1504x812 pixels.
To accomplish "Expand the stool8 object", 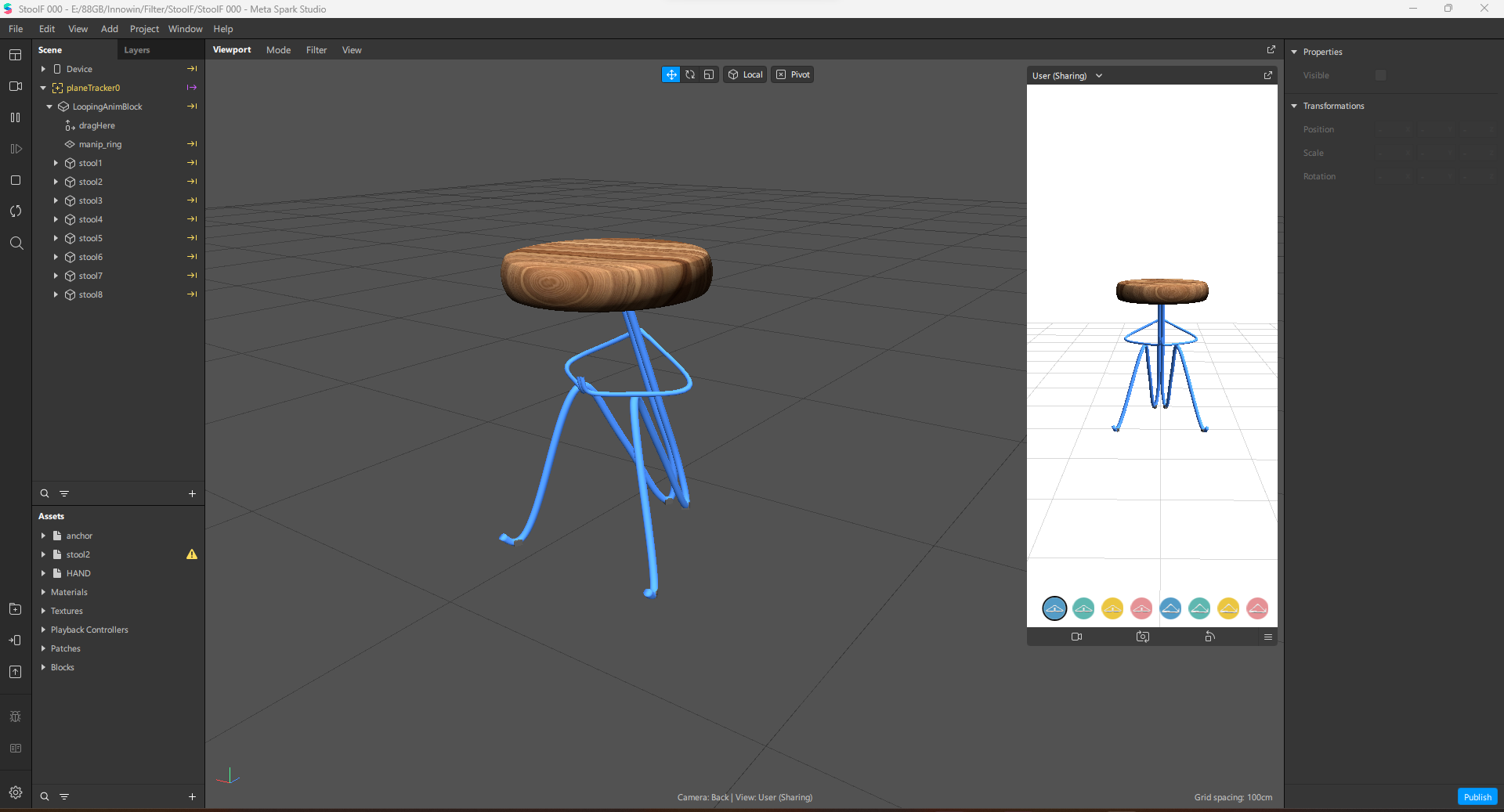I will (x=56, y=294).
